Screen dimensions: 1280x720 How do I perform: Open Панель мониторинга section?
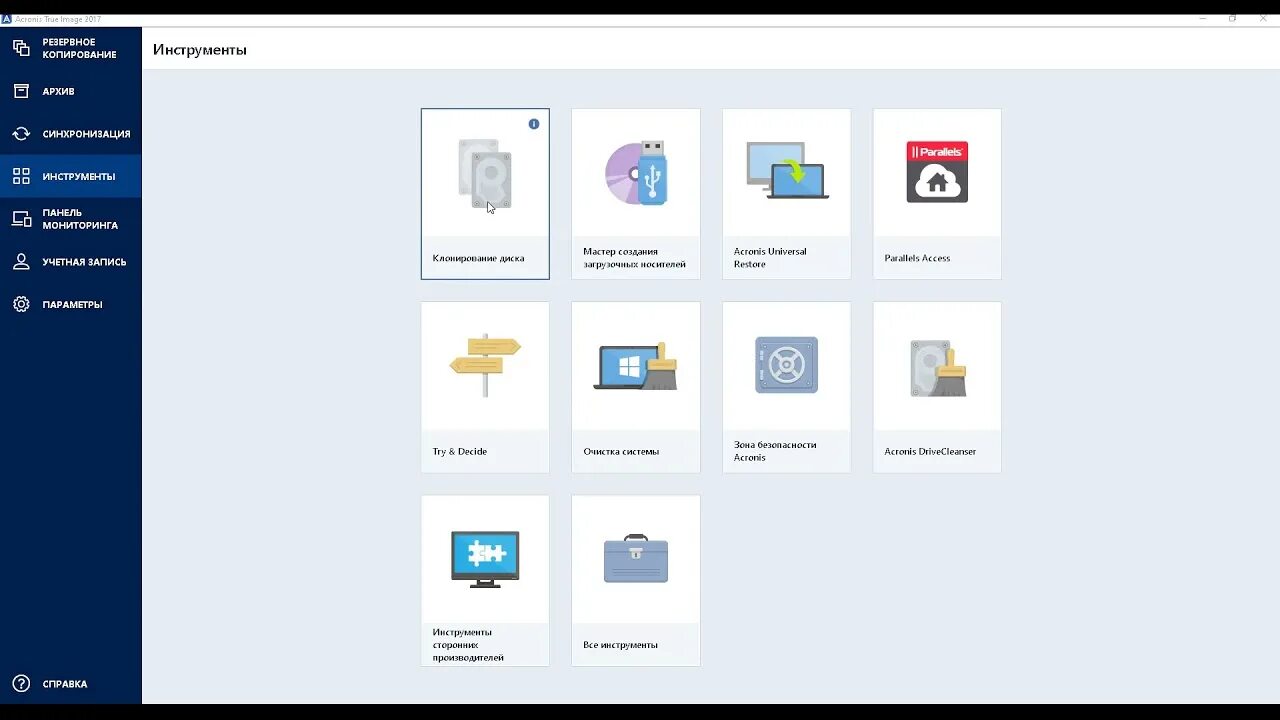[x=80, y=219]
